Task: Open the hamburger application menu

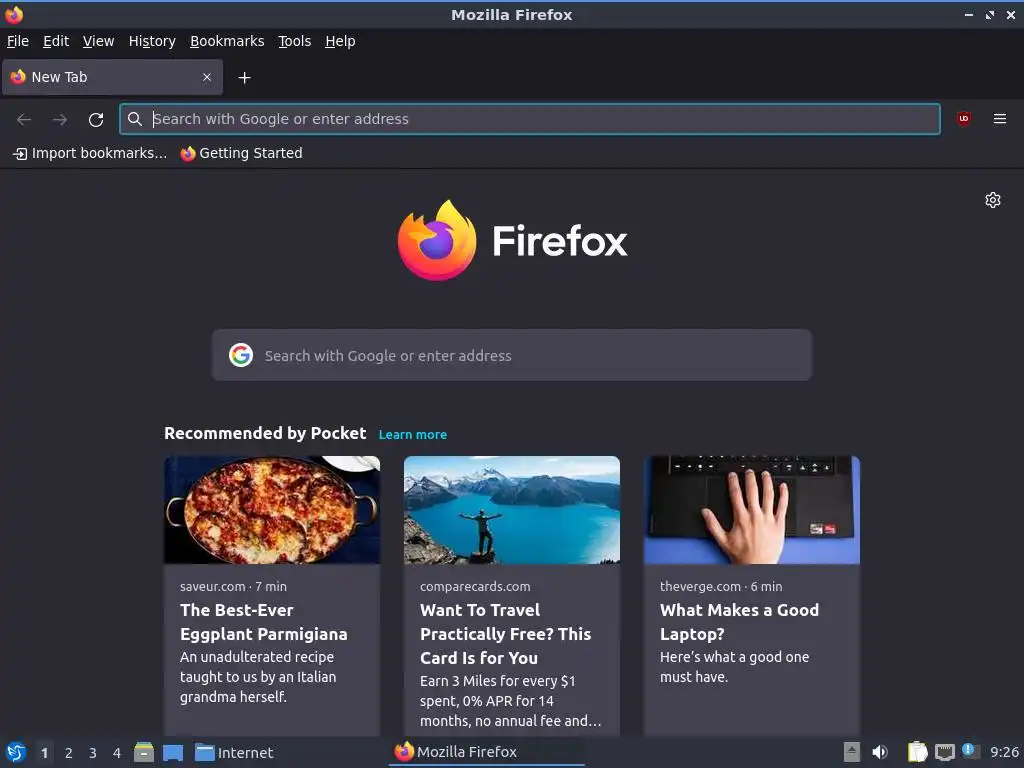Action: 1000,119
